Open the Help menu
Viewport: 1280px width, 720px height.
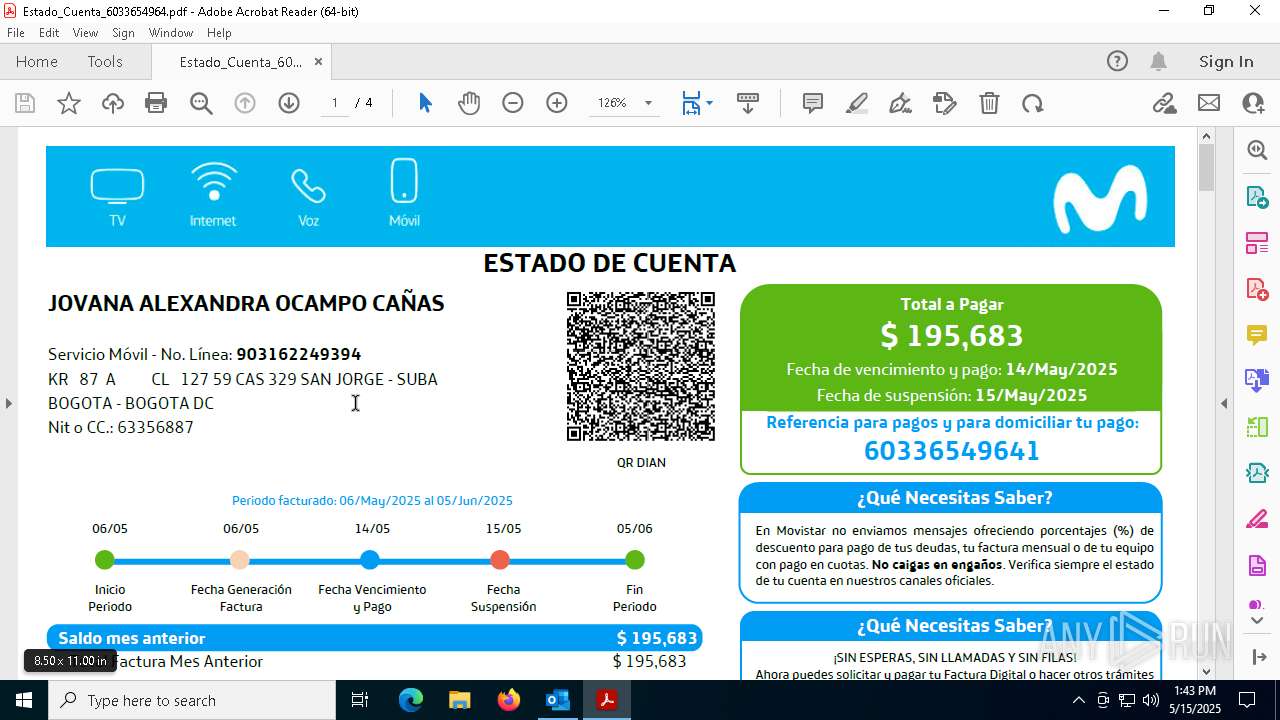pyautogui.click(x=219, y=33)
